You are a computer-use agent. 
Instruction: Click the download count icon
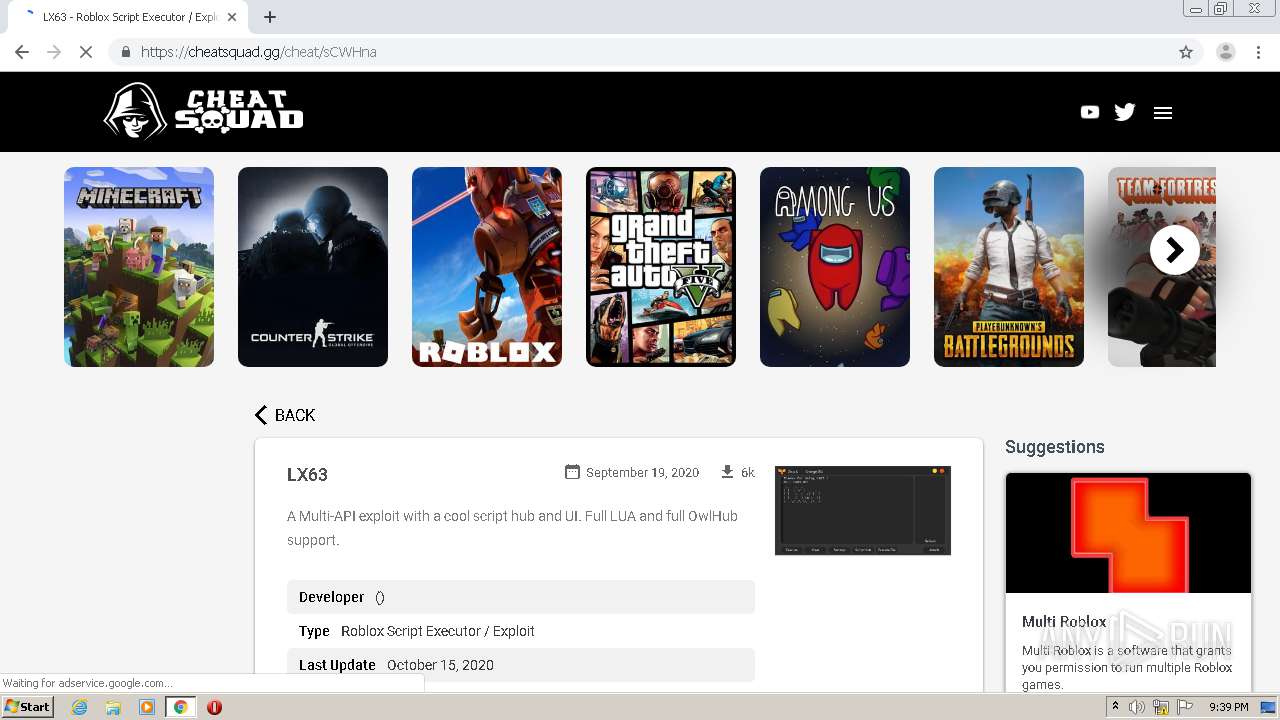[x=727, y=472]
